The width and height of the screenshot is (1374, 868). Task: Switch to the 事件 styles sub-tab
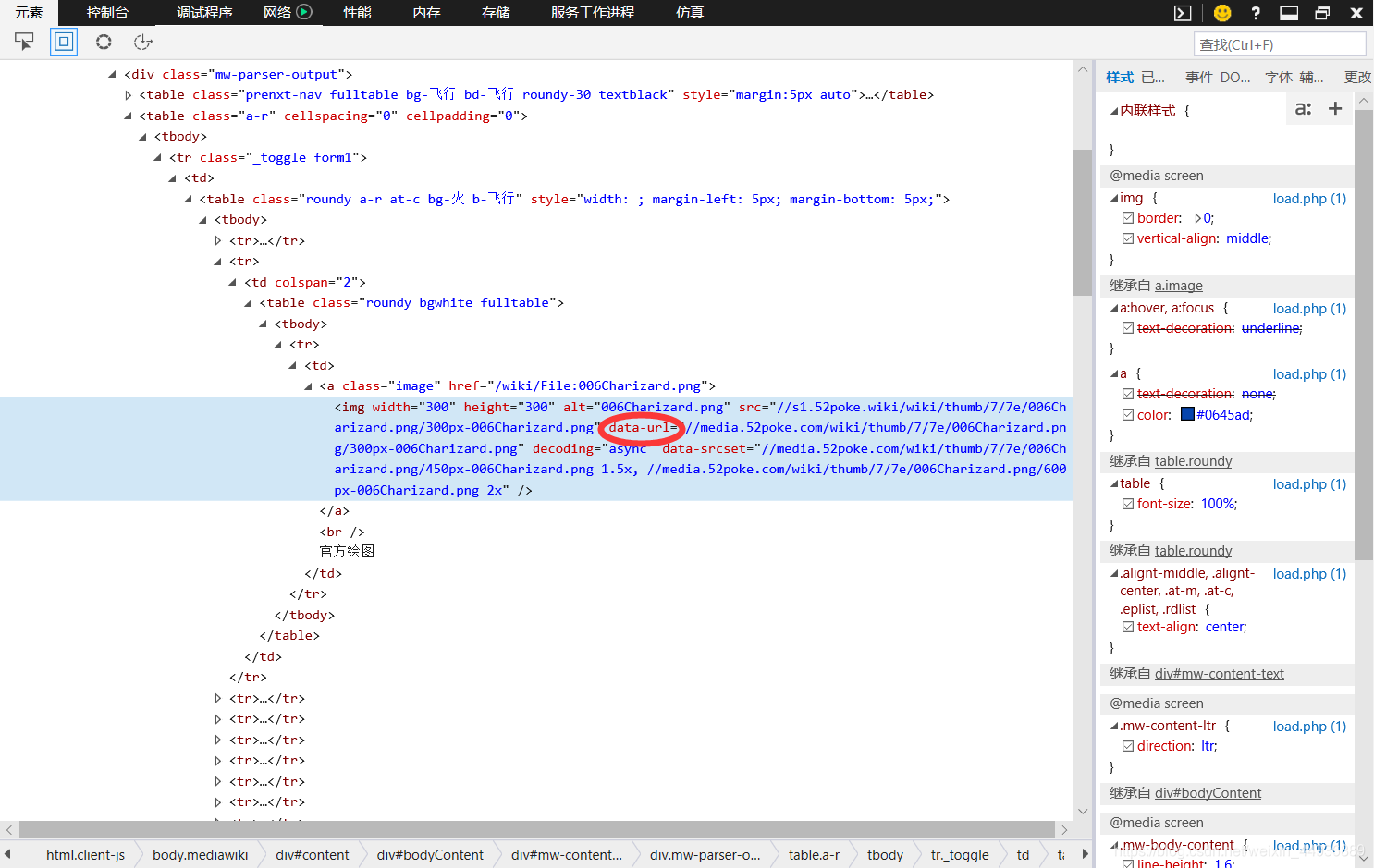[x=1199, y=77]
